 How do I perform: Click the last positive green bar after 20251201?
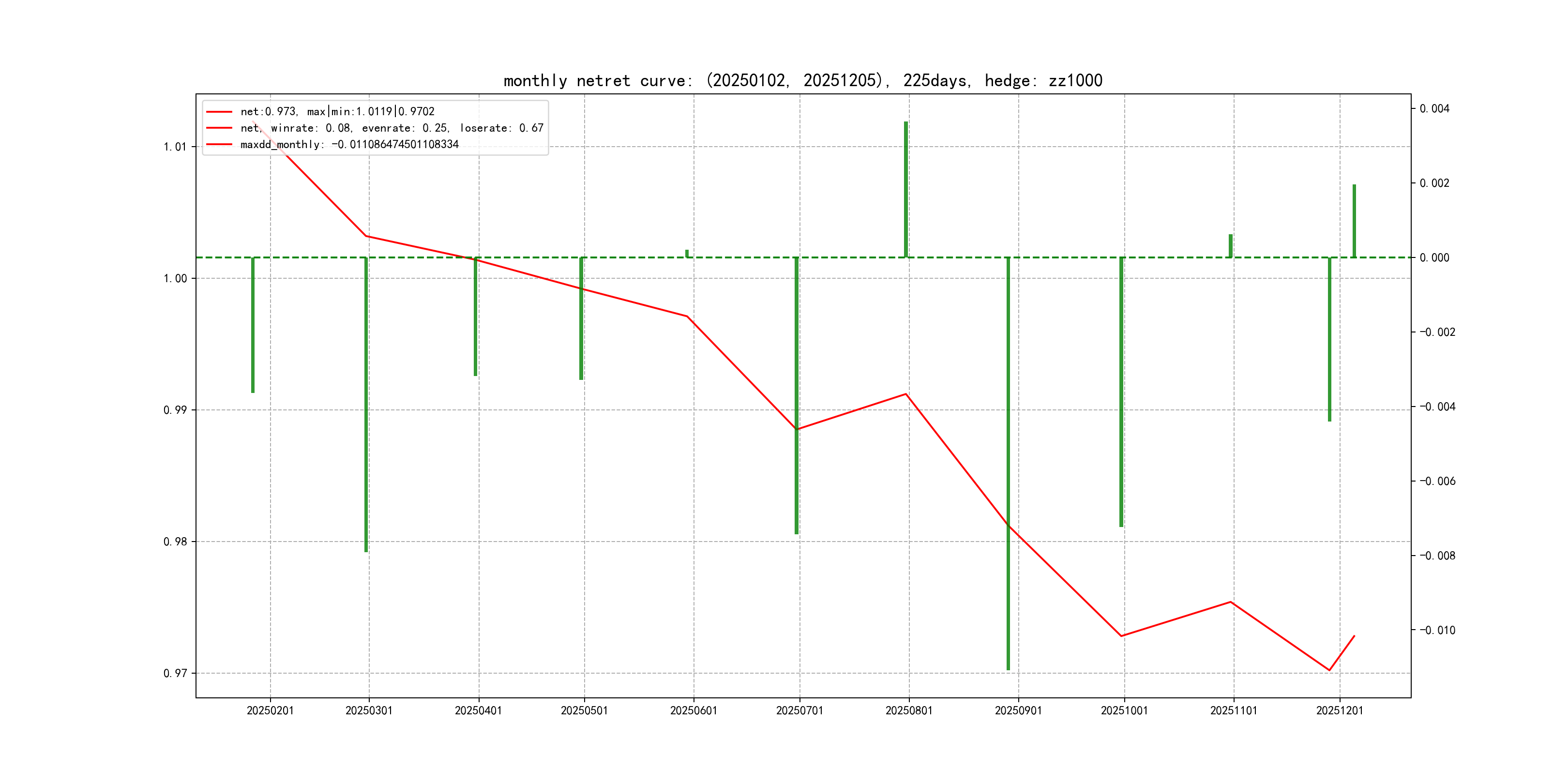click(1354, 220)
